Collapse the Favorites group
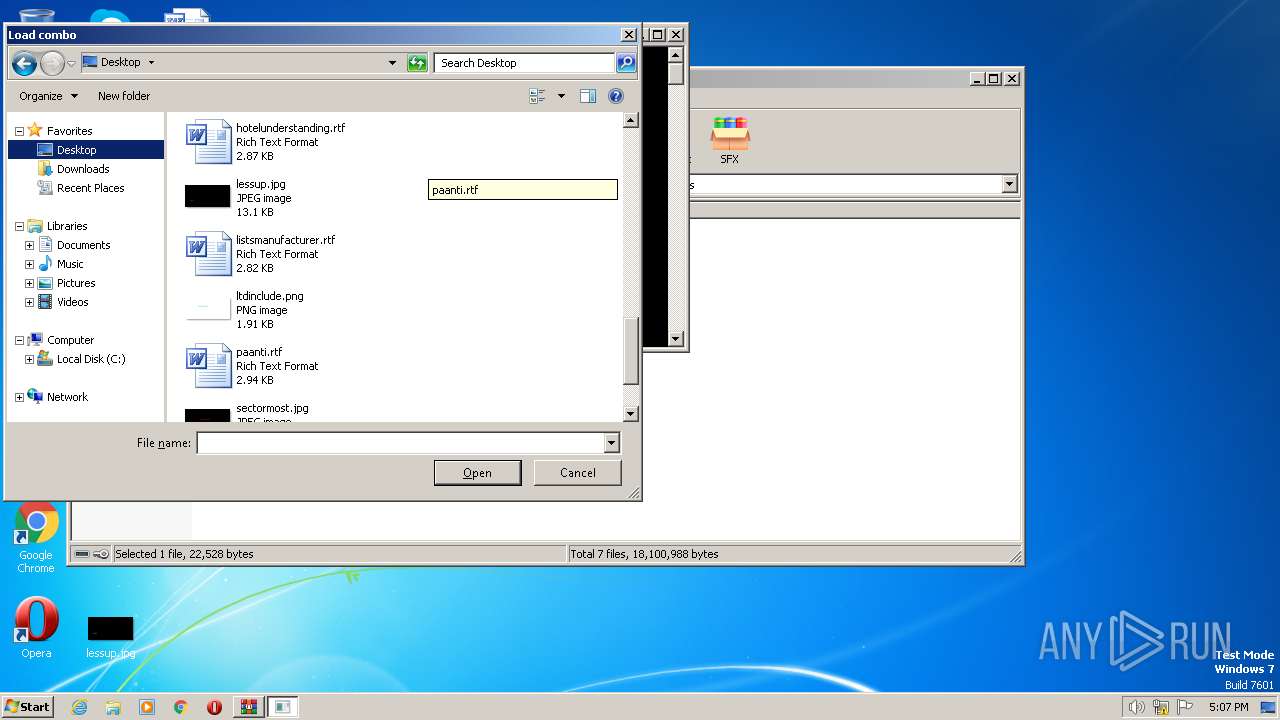Image resolution: width=1280 pixels, height=720 pixels. click(x=19, y=131)
